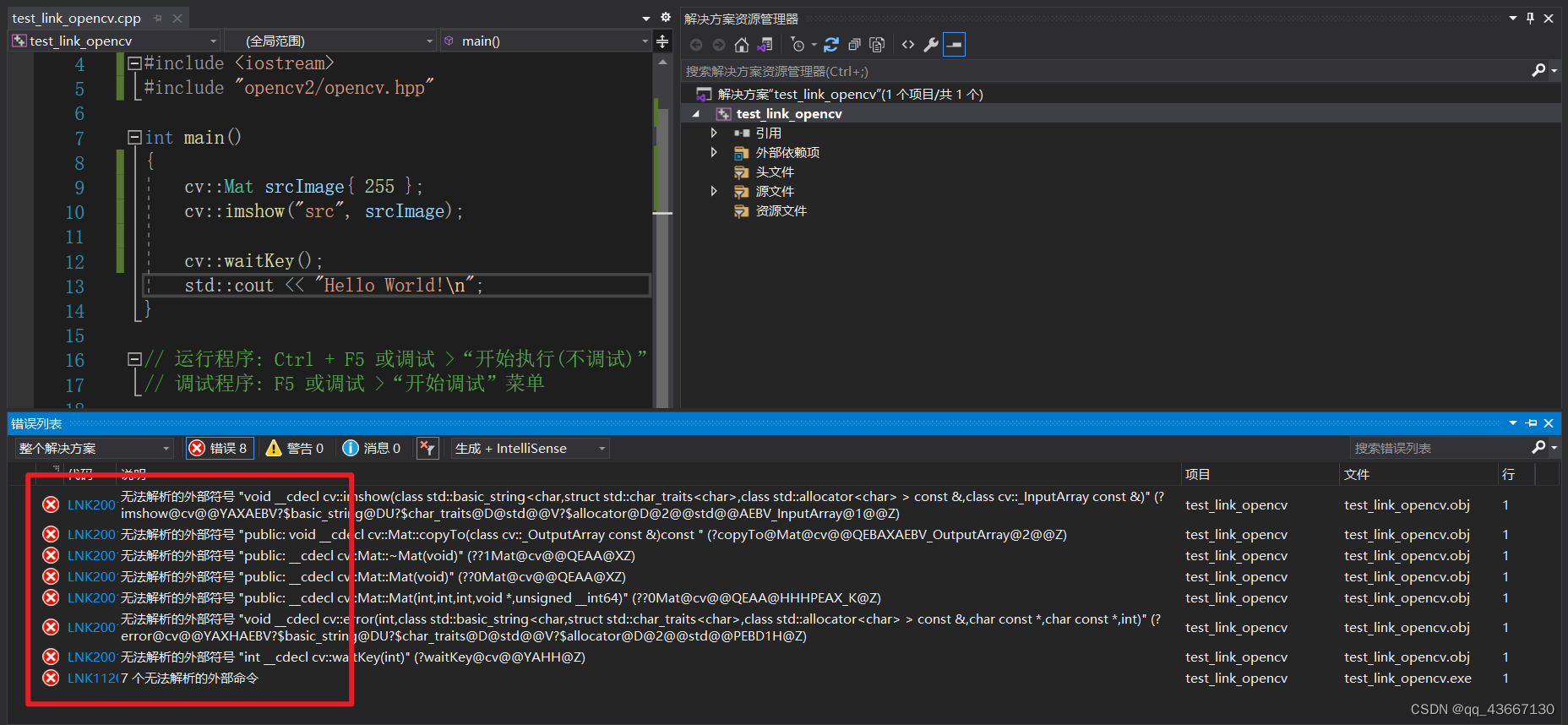The height and width of the screenshot is (725, 1568).
Task: Click the red error icon on LNK1120 row
Action: click(x=51, y=678)
